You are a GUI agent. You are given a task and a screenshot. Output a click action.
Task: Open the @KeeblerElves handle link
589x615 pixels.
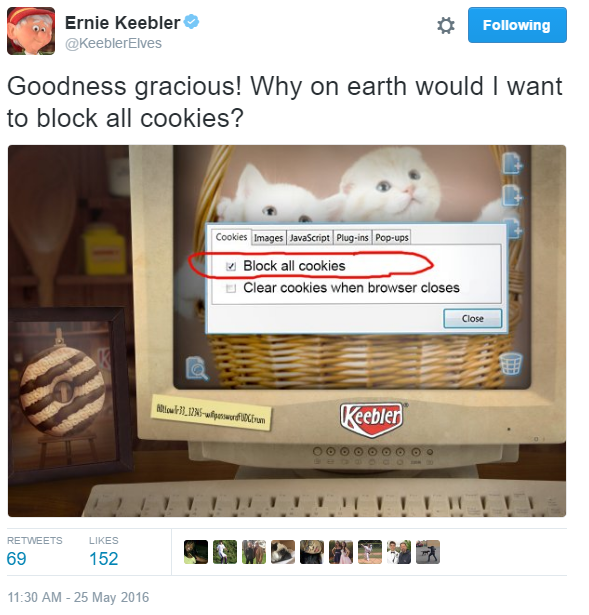(x=113, y=43)
